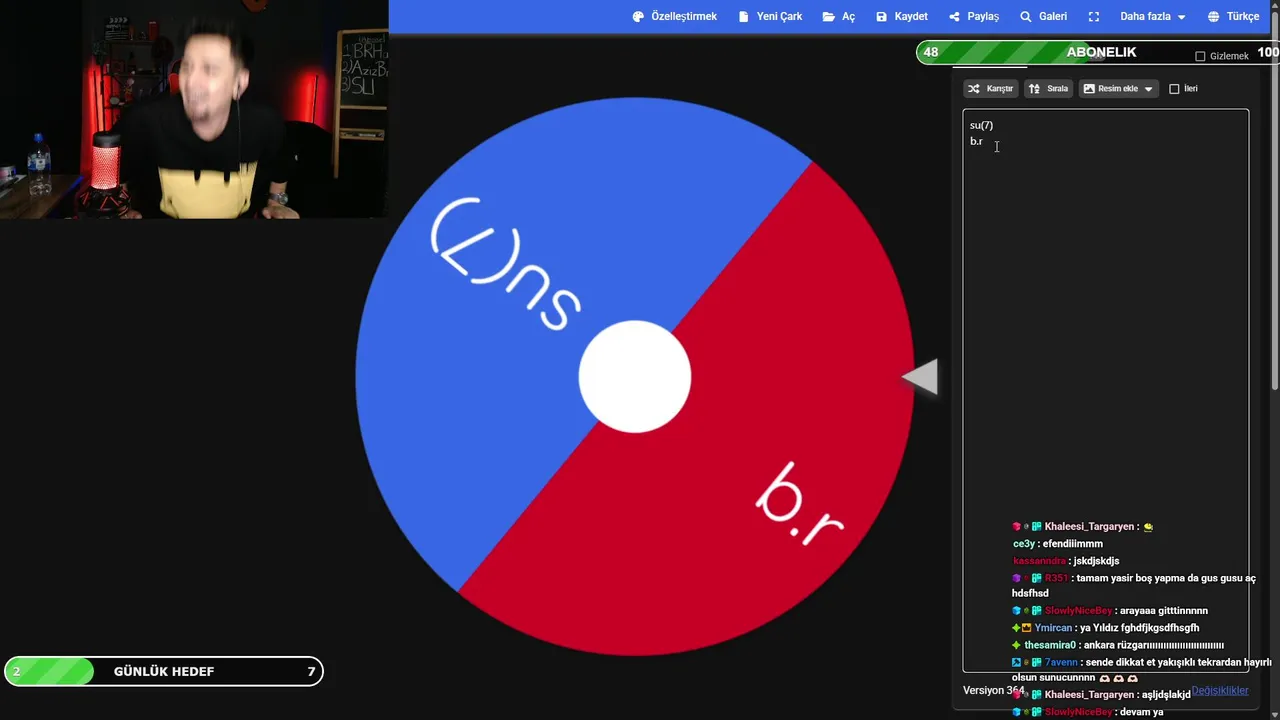
Task: Open the Aç menu item
Action: pos(838,16)
